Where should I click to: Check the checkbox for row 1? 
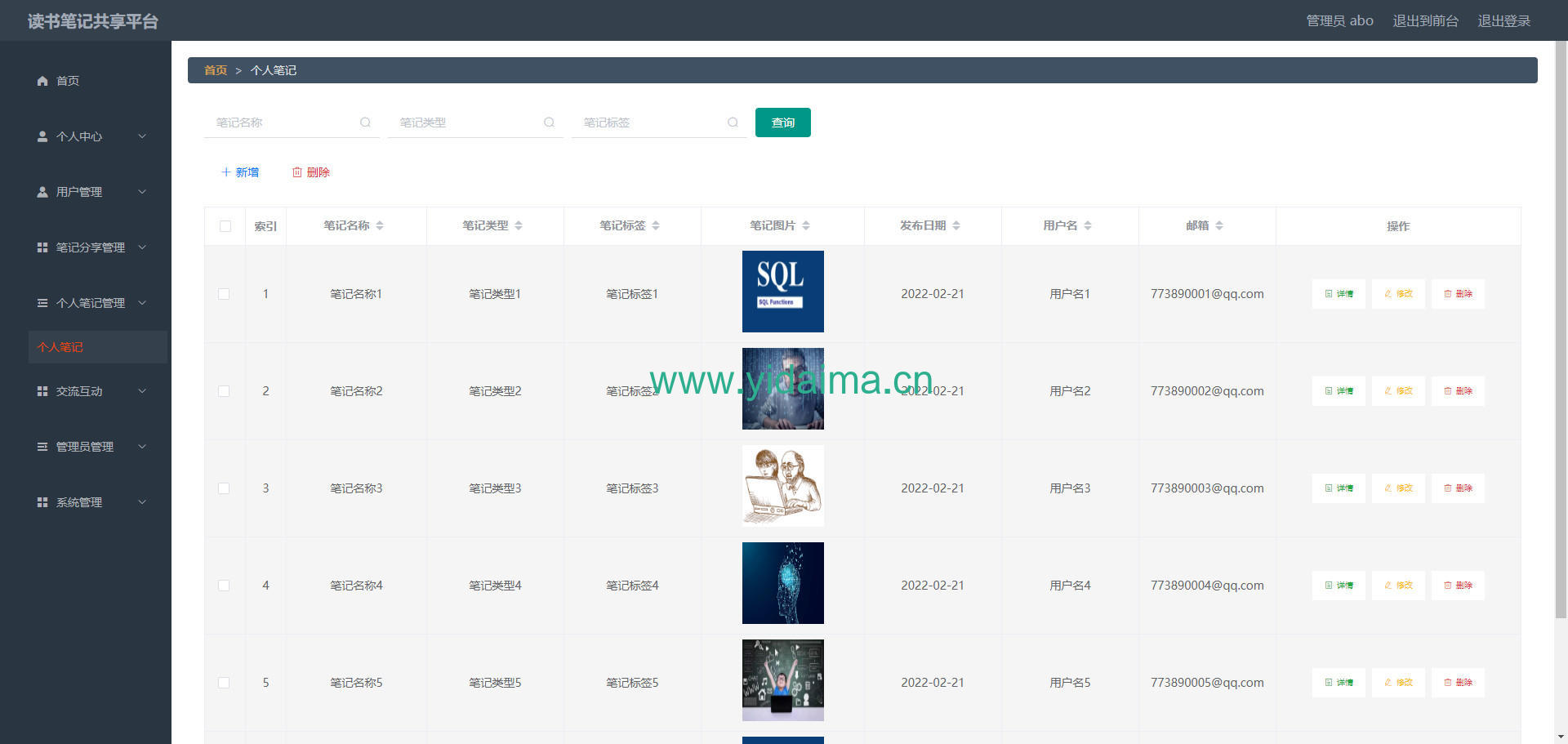point(224,294)
